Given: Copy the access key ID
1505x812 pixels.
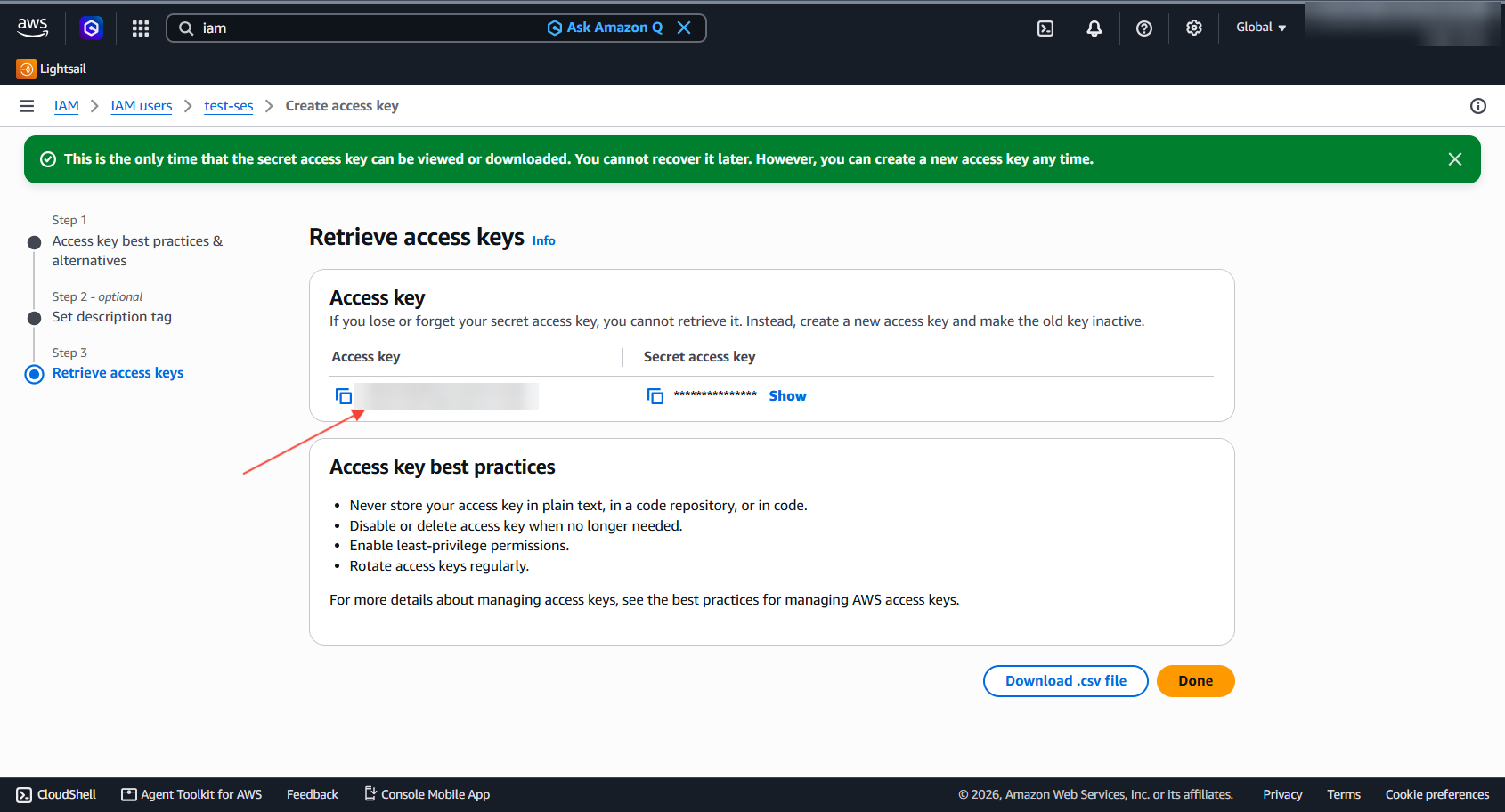Looking at the screenshot, I should click(x=344, y=396).
